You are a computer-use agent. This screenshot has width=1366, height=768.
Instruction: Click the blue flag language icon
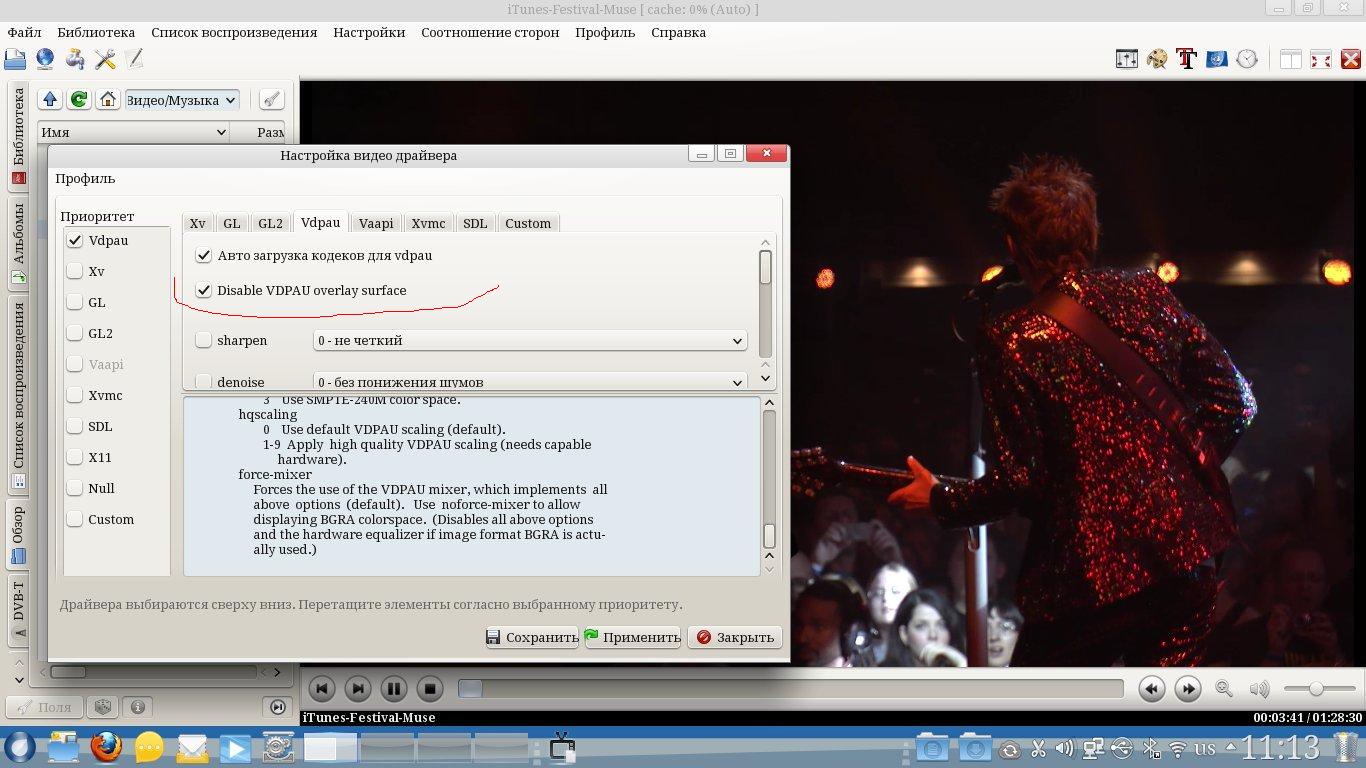pos(1217,59)
